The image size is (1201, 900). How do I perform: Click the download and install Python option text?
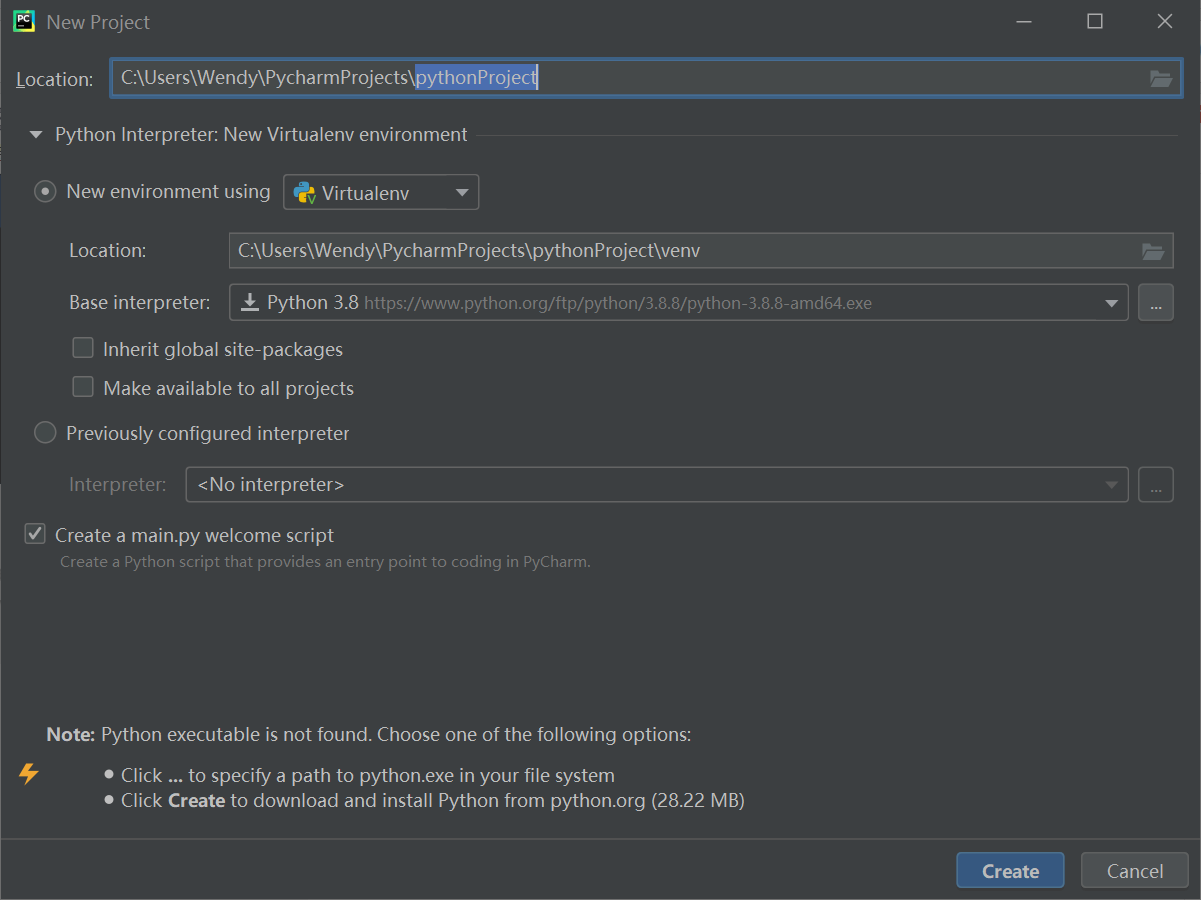pyautogui.click(x=433, y=801)
